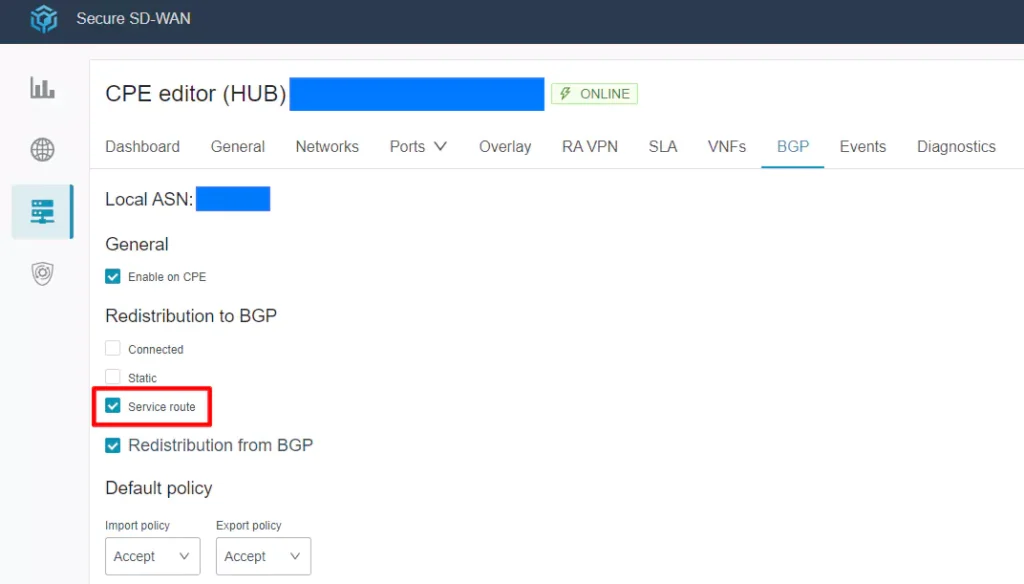Go to the RA VPN tab
Screen dimensions: 1024x584
click(x=590, y=146)
